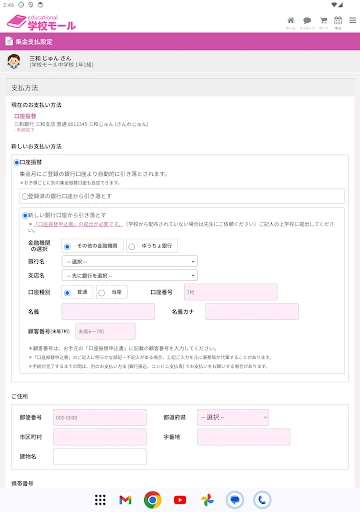360x512 pixels.
Task: Focus the 名義 input field
Action: 108,311
